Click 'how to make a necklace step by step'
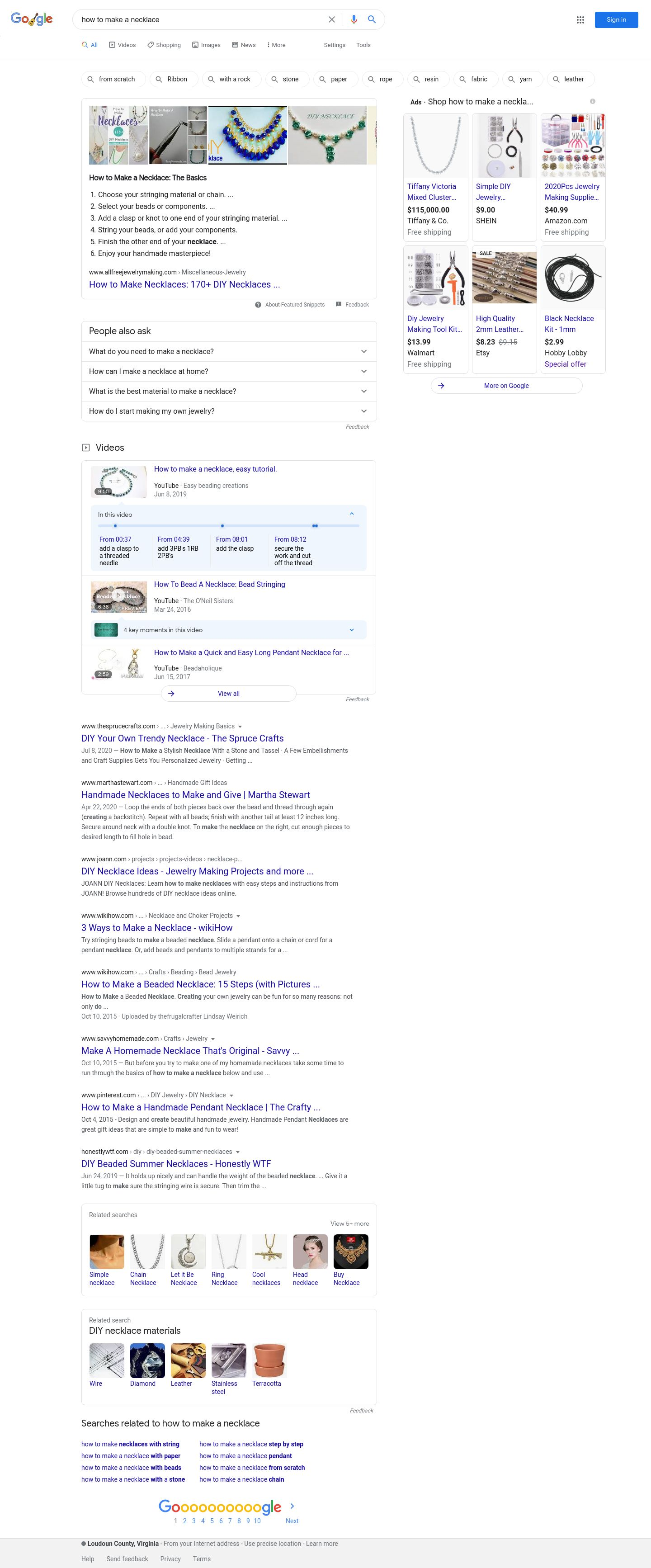Viewport: 651px width, 1568px height. [251, 1444]
